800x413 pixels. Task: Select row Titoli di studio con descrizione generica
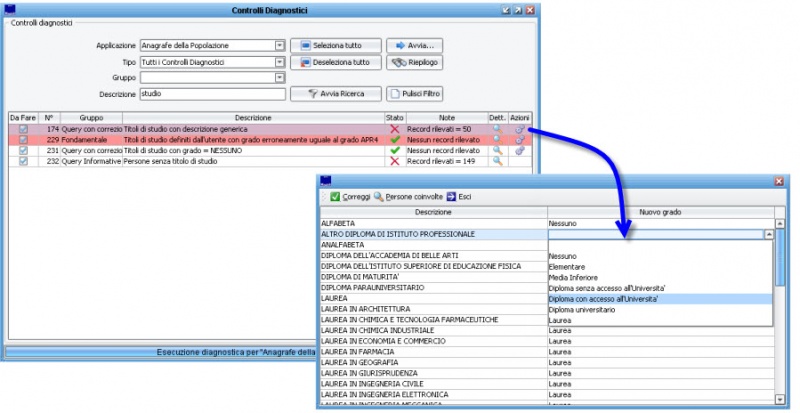(x=270, y=129)
